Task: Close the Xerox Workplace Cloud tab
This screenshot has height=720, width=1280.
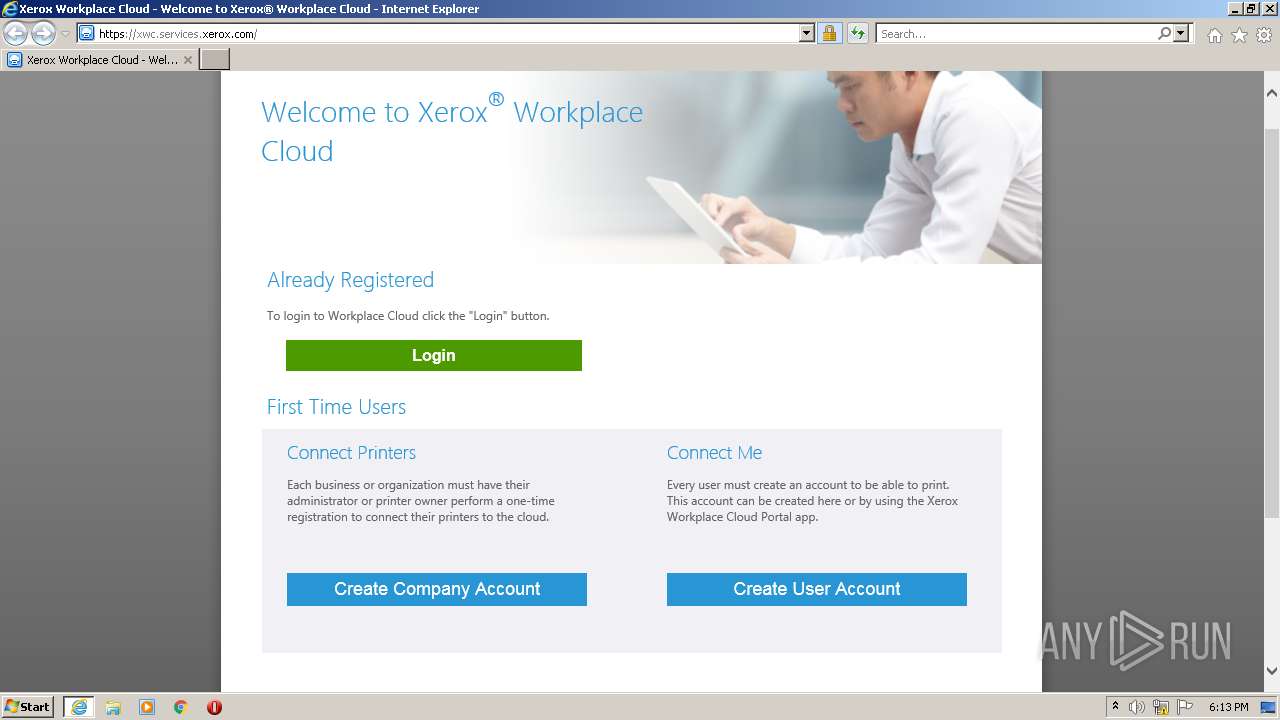Action: click(x=188, y=60)
